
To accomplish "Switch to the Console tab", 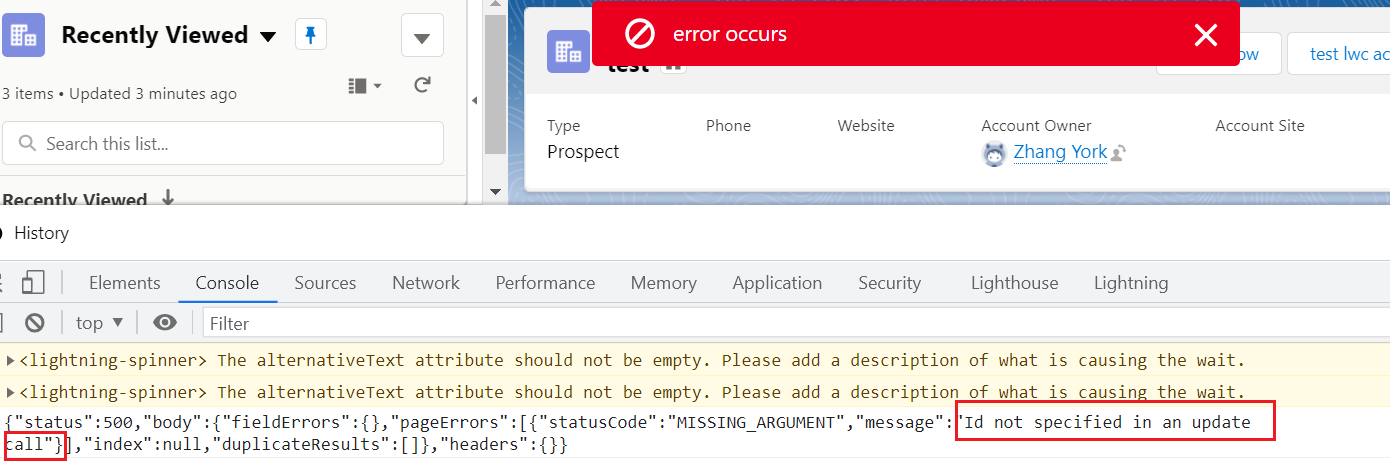I will 227,283.
